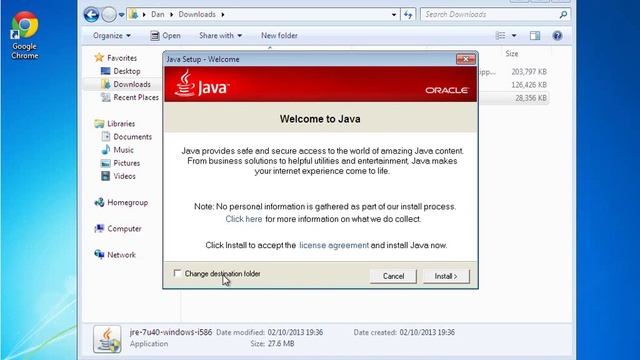Open recent locations dropdown arrow
The image size is (640, 360).
(x=122, y=15)
